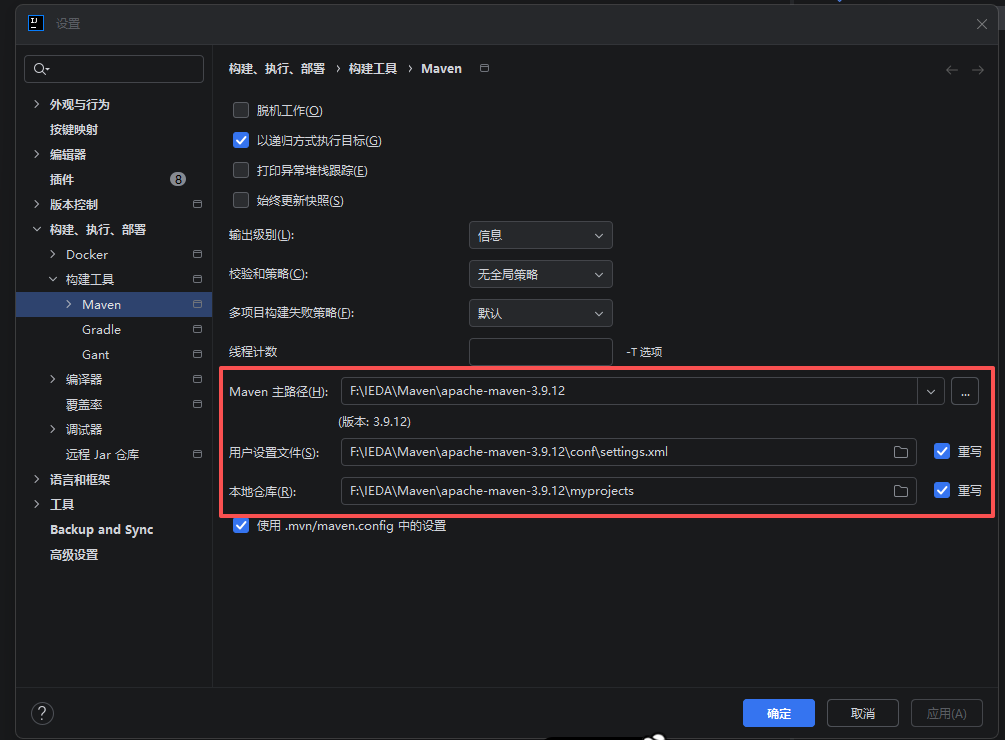
Task: Click the ... browse button for Maven 主路径
Action: point(965,391)
